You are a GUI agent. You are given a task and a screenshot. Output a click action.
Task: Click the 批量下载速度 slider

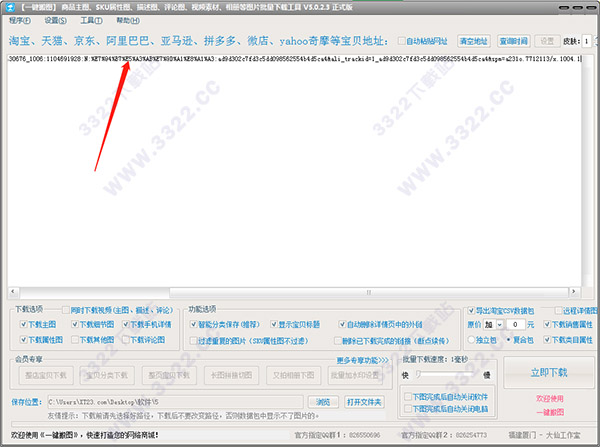tap(446, 374)
